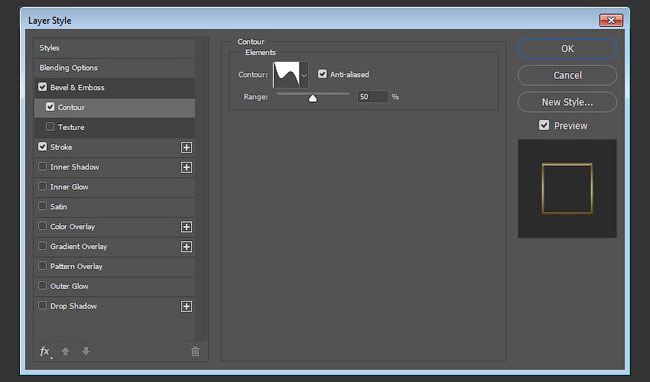
Task: Select the Drop Shadow row label
Action: pos(74,306)
